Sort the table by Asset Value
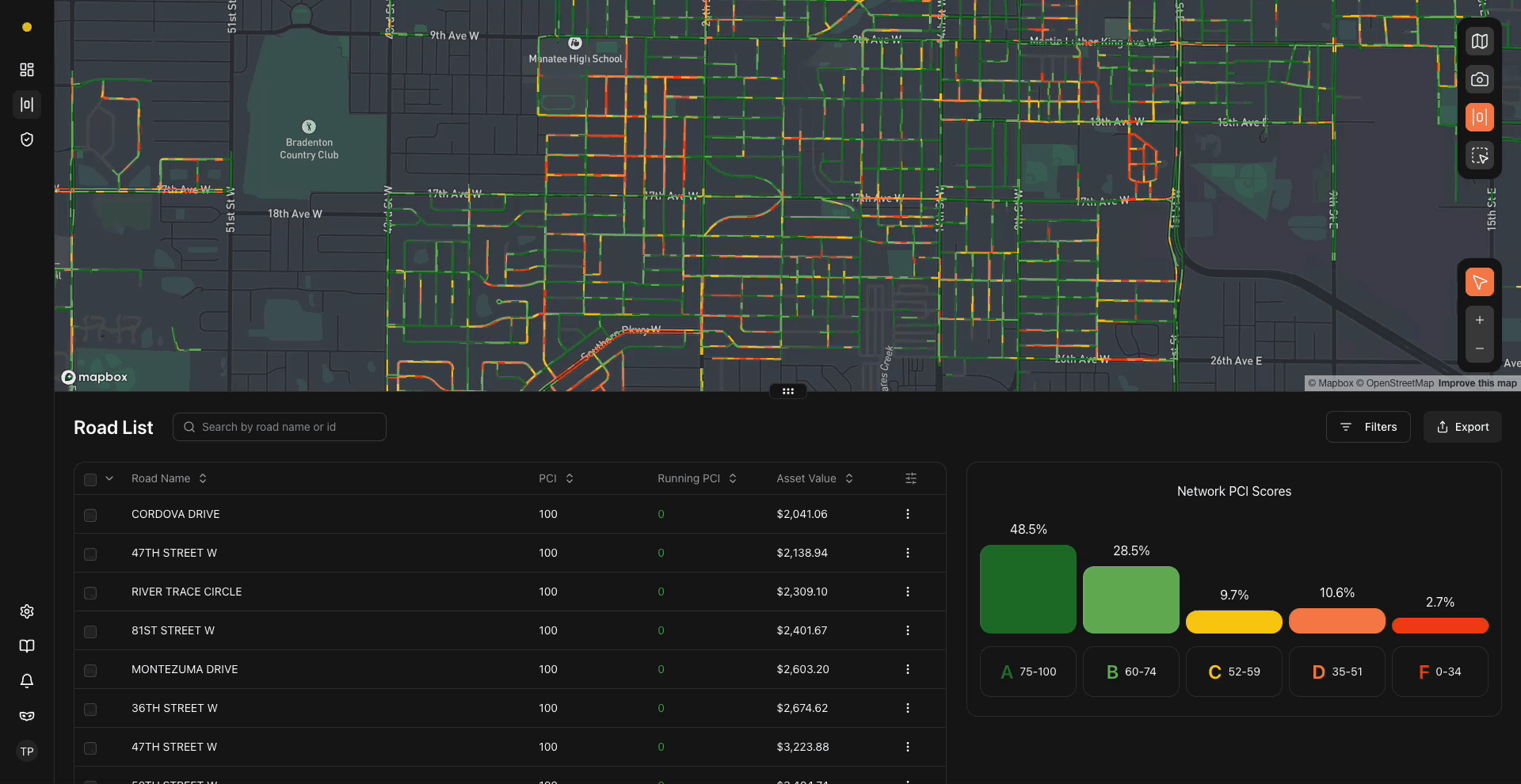1521x784 pixels. pos(848,478)
